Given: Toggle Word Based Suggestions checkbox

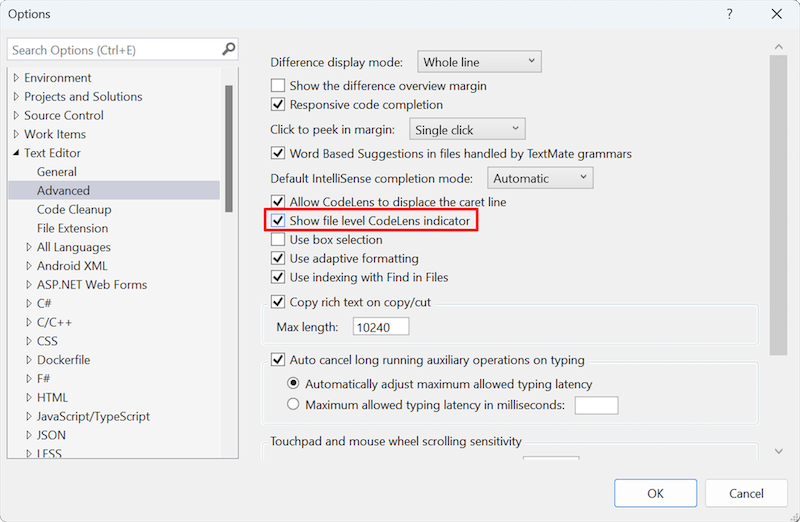Looking at the screenshot, I should [x=278, y=153].
